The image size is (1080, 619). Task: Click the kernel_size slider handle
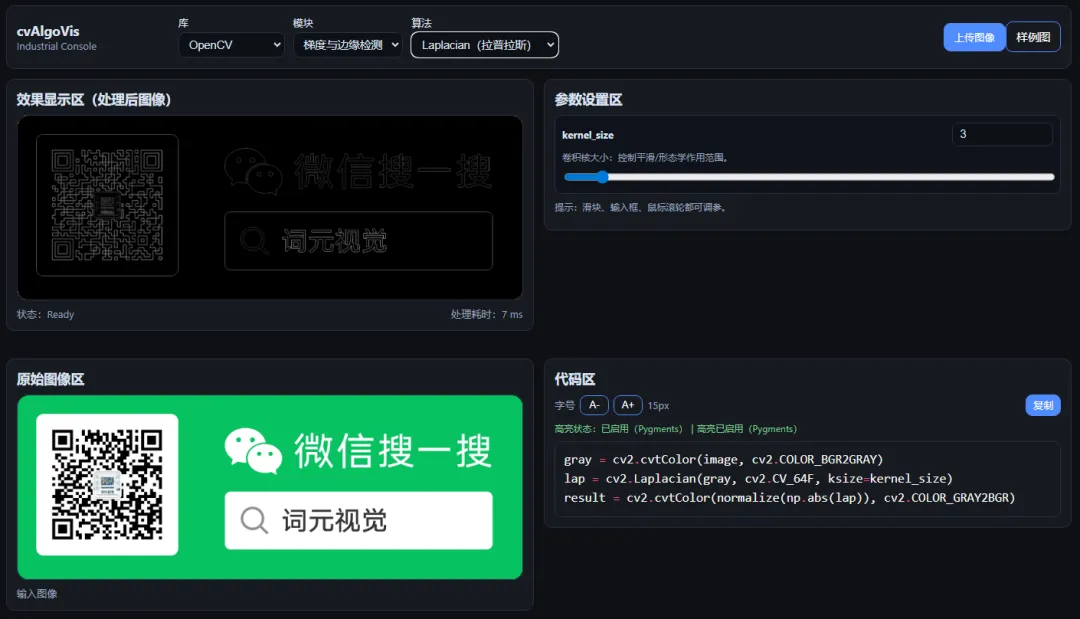602,177
